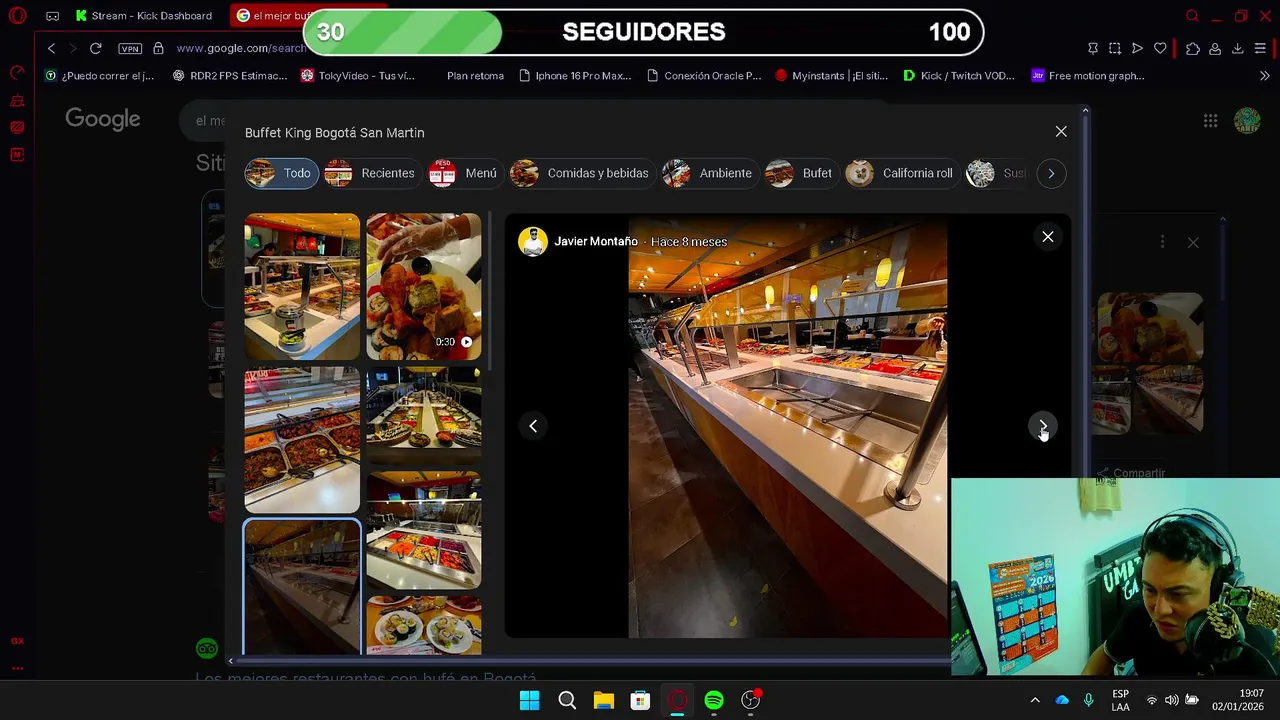Screen dimensions: 1280x720
Task: Close the enlarged photo viewer
Action: point(1047,237)
